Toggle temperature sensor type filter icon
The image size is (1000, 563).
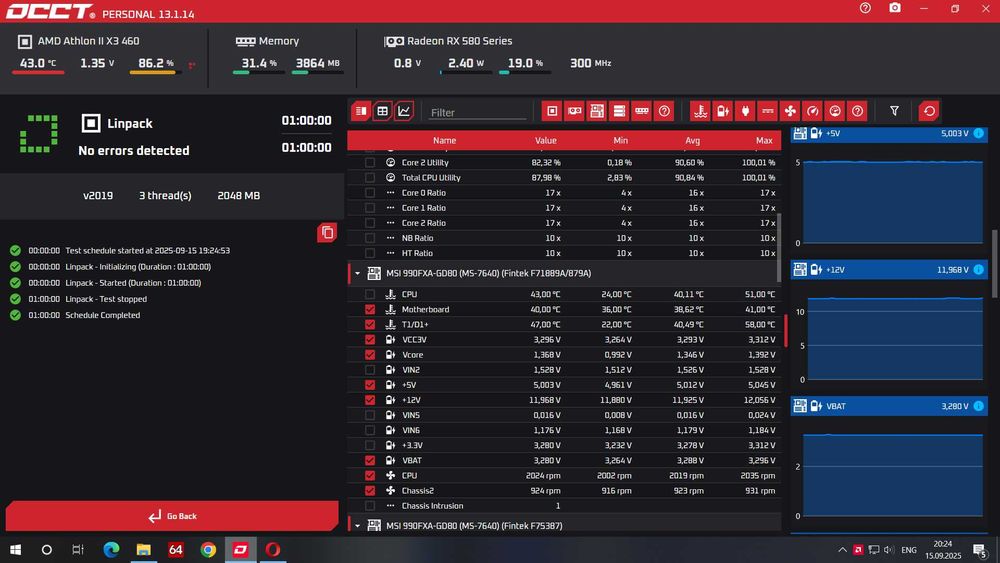[x=700, y=111]
